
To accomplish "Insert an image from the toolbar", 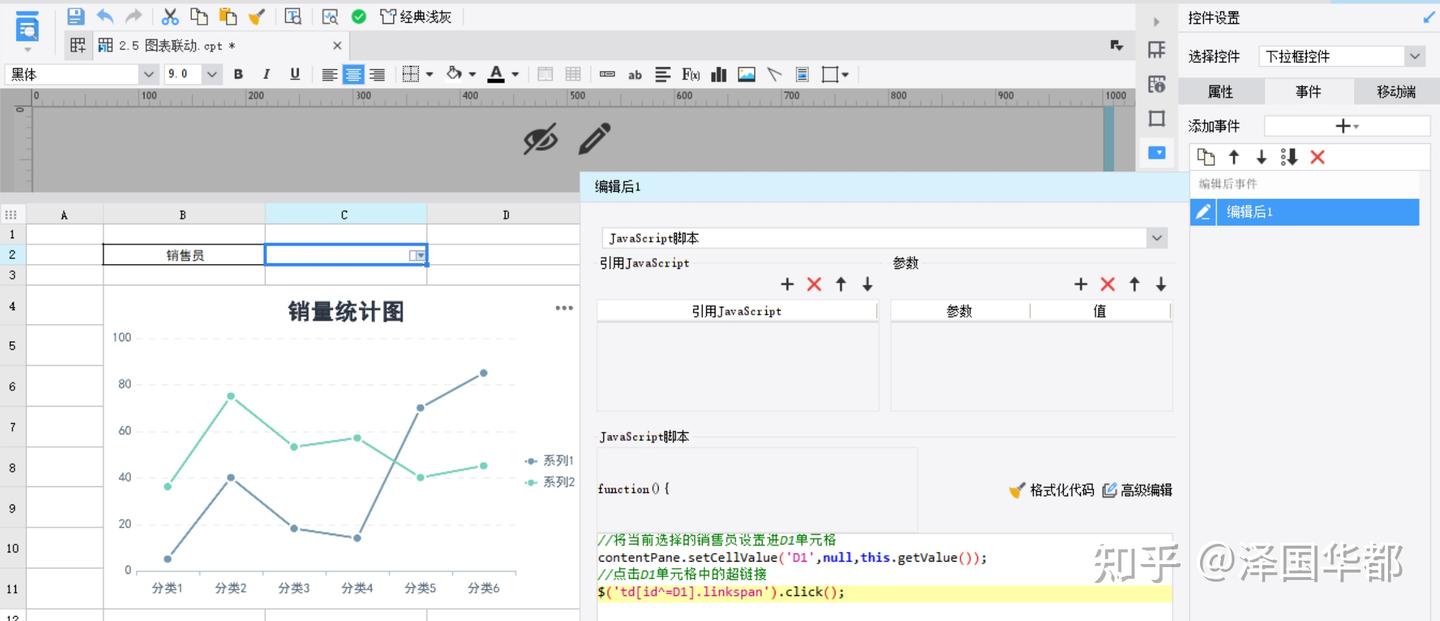I will [746, 74].
